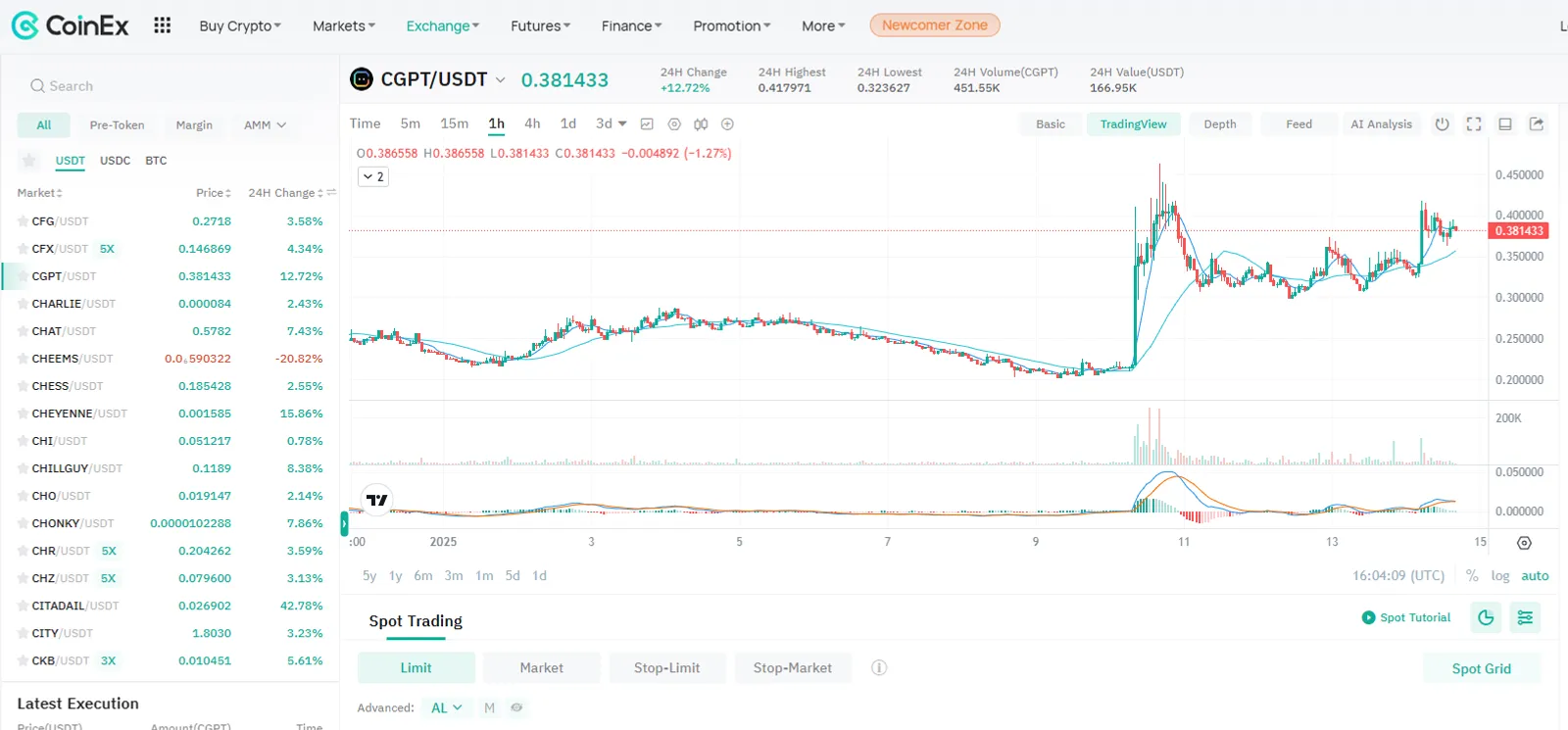Switch to the Depth chart tab
Viewport: 1568px width, 730px height.
pyautogui.click(x=1220, y=124)
